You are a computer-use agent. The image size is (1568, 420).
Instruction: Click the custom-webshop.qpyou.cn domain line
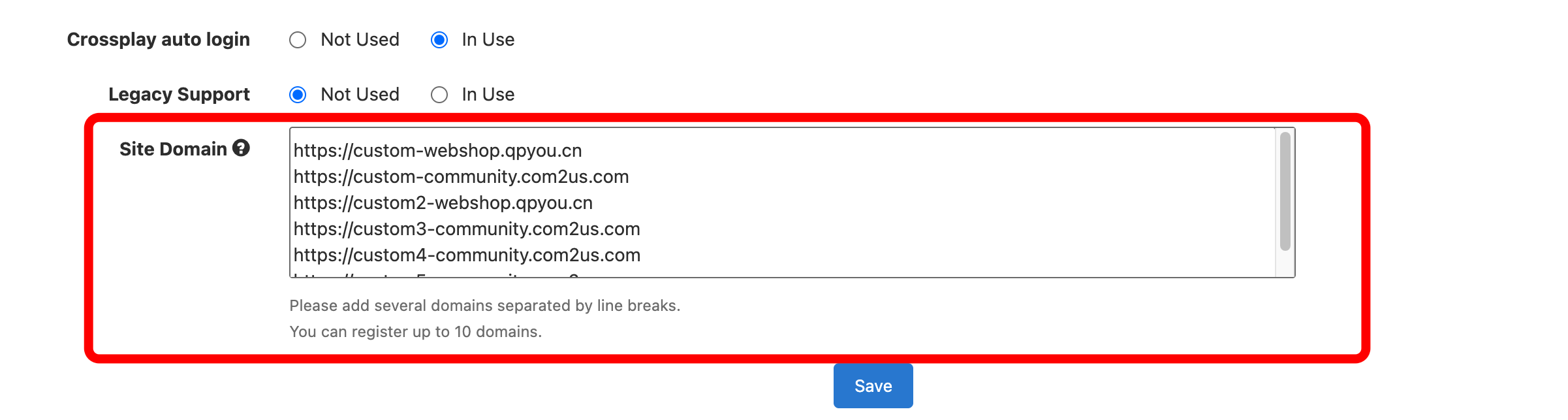click(437, 151)
